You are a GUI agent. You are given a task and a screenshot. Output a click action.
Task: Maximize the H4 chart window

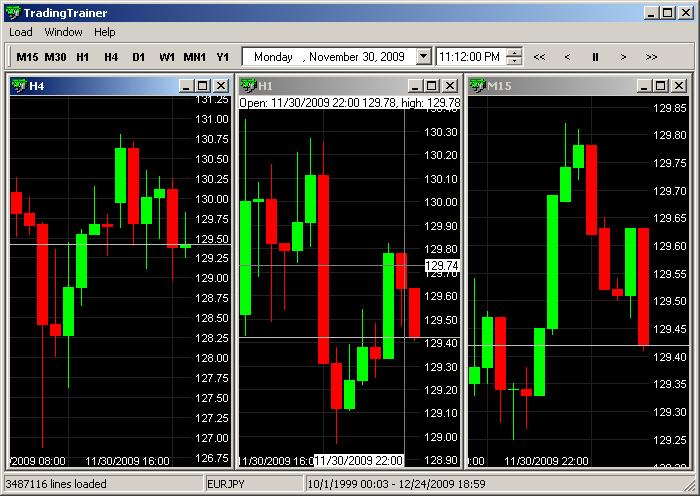(x=202, y=86)
